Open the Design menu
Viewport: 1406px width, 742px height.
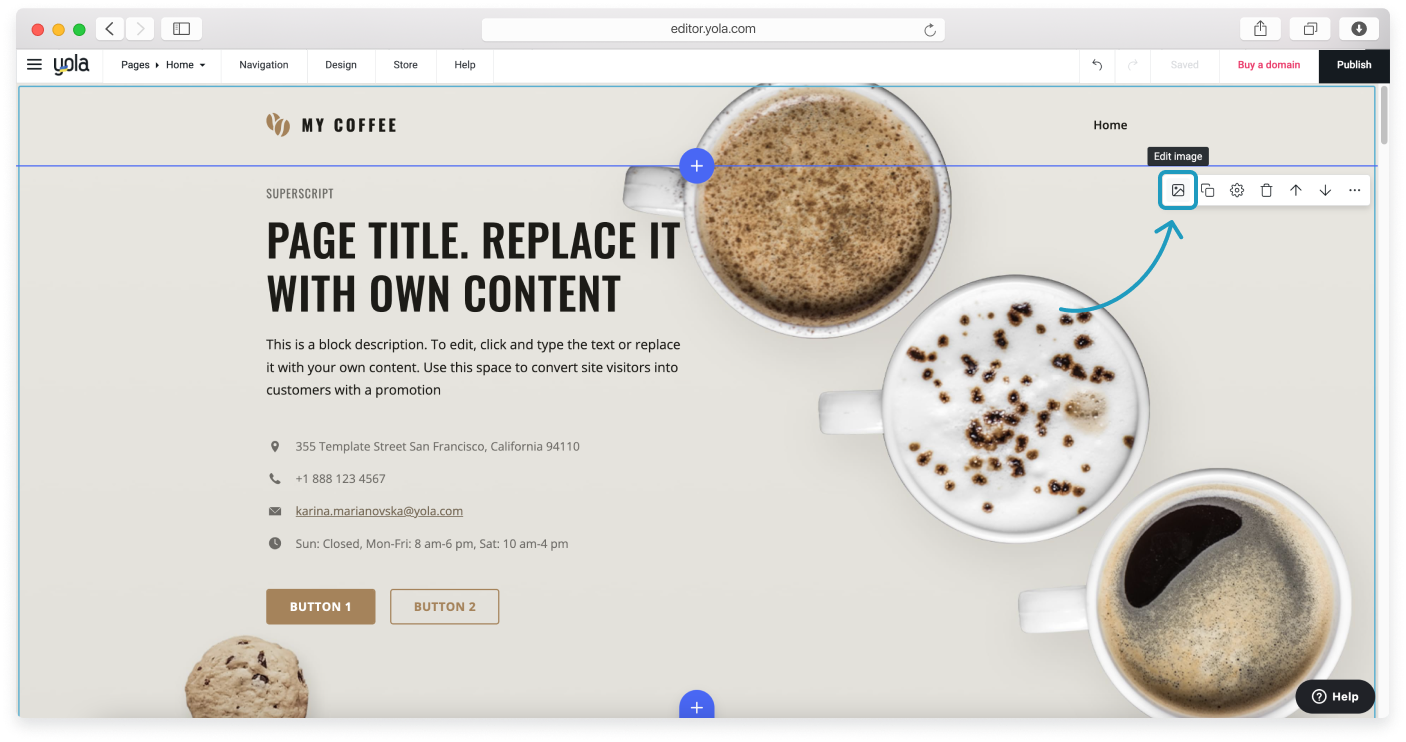[x=341, y=65]
